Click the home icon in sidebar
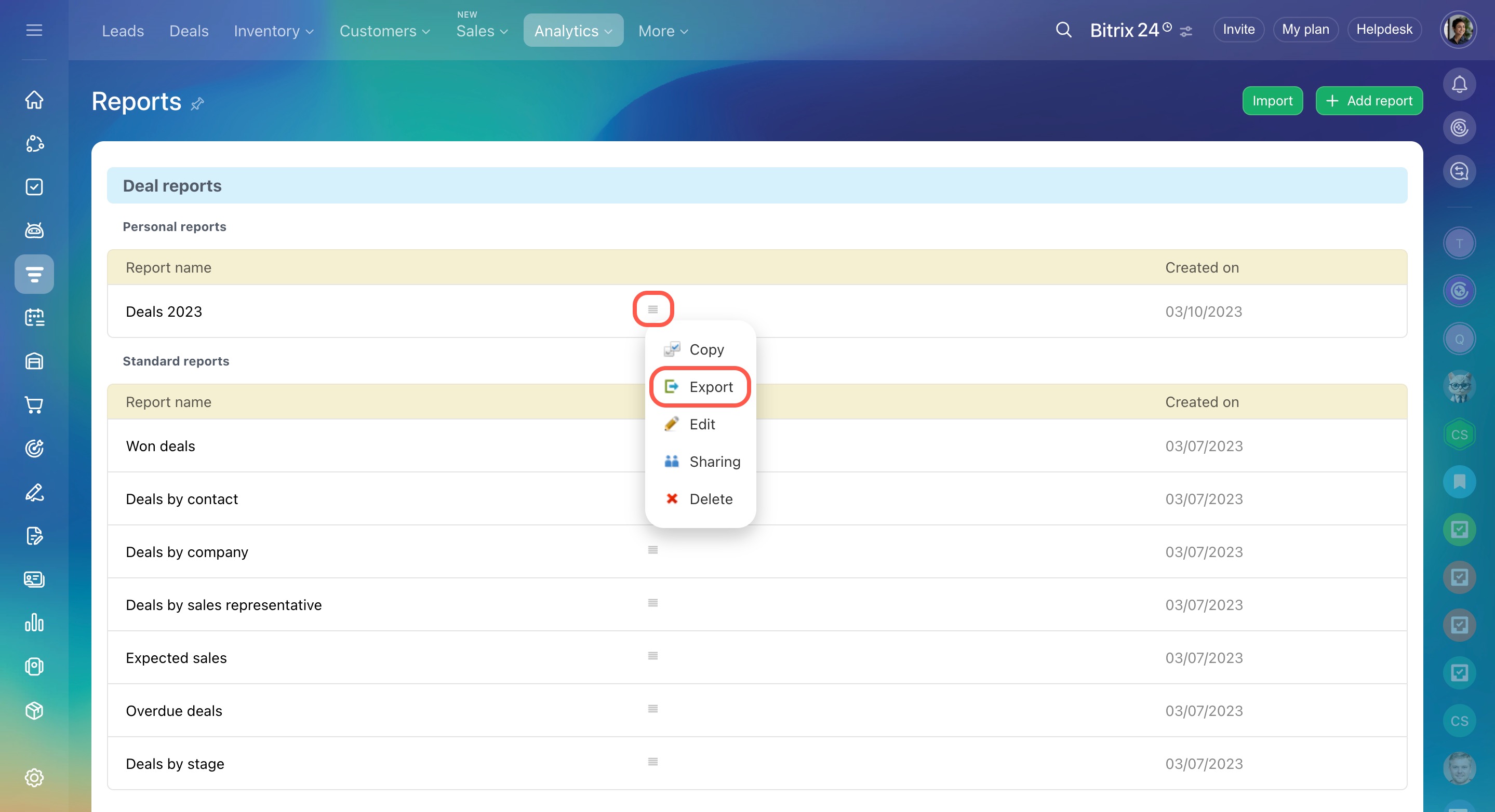 click(34, 100)
